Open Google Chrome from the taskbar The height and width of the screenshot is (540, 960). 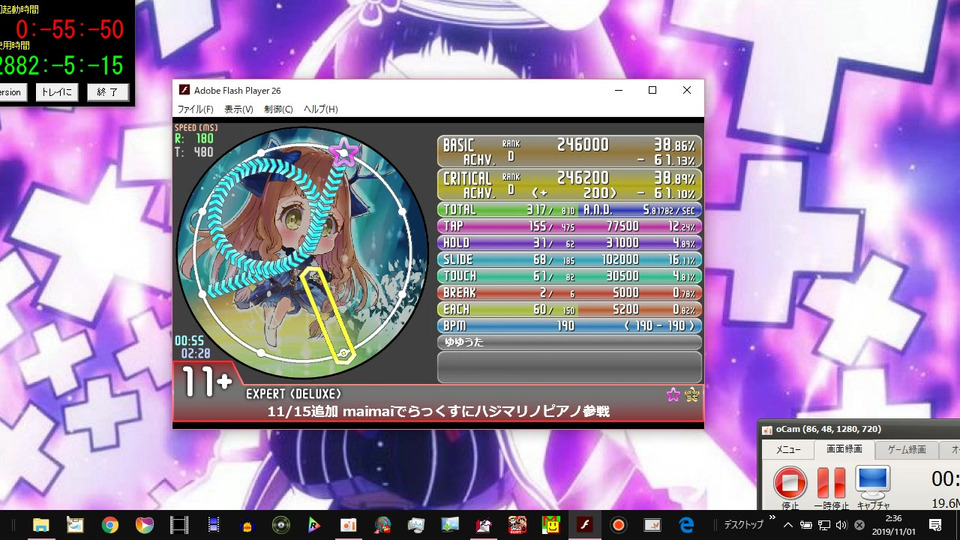pyautogui.click(x=110, y=525)
